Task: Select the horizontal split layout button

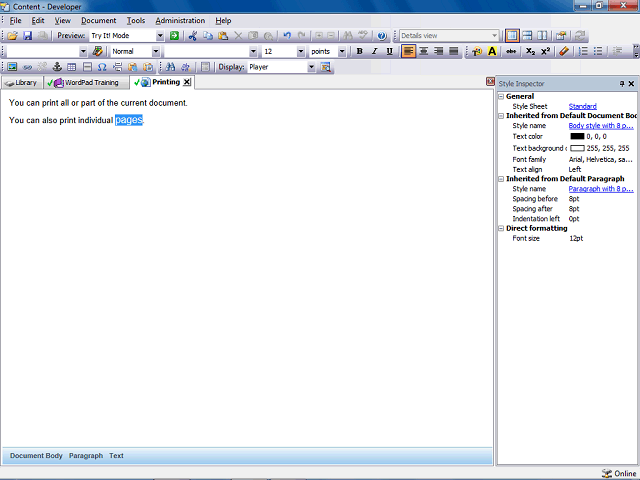Action: point(527,36)
